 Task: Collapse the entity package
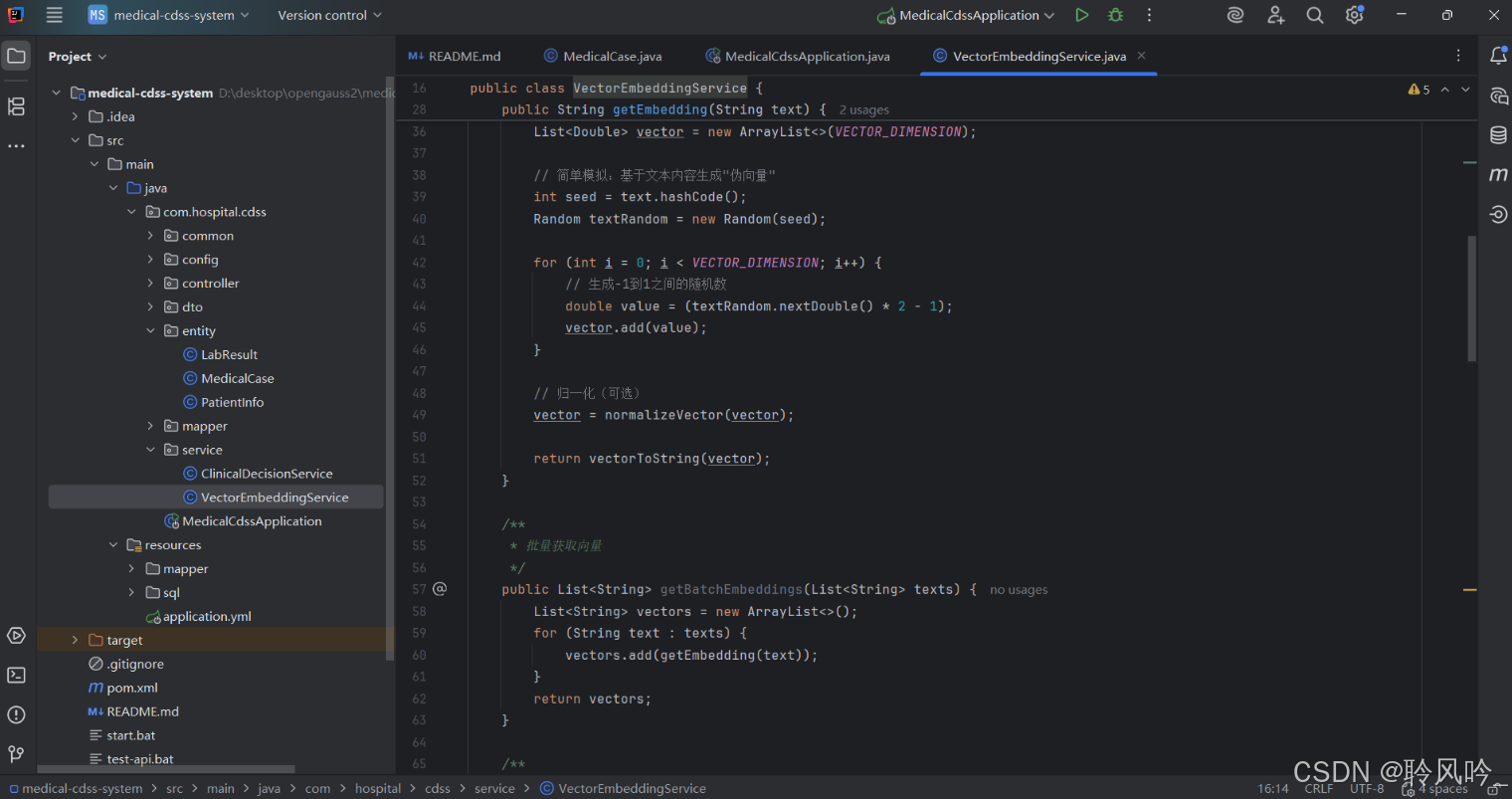tap(150, 331)
